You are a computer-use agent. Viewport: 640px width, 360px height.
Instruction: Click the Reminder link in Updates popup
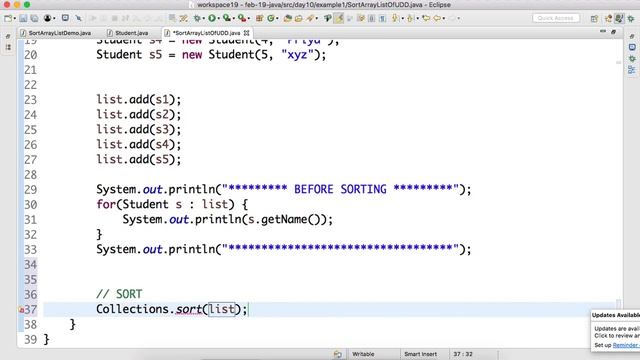tap(626, 345)
